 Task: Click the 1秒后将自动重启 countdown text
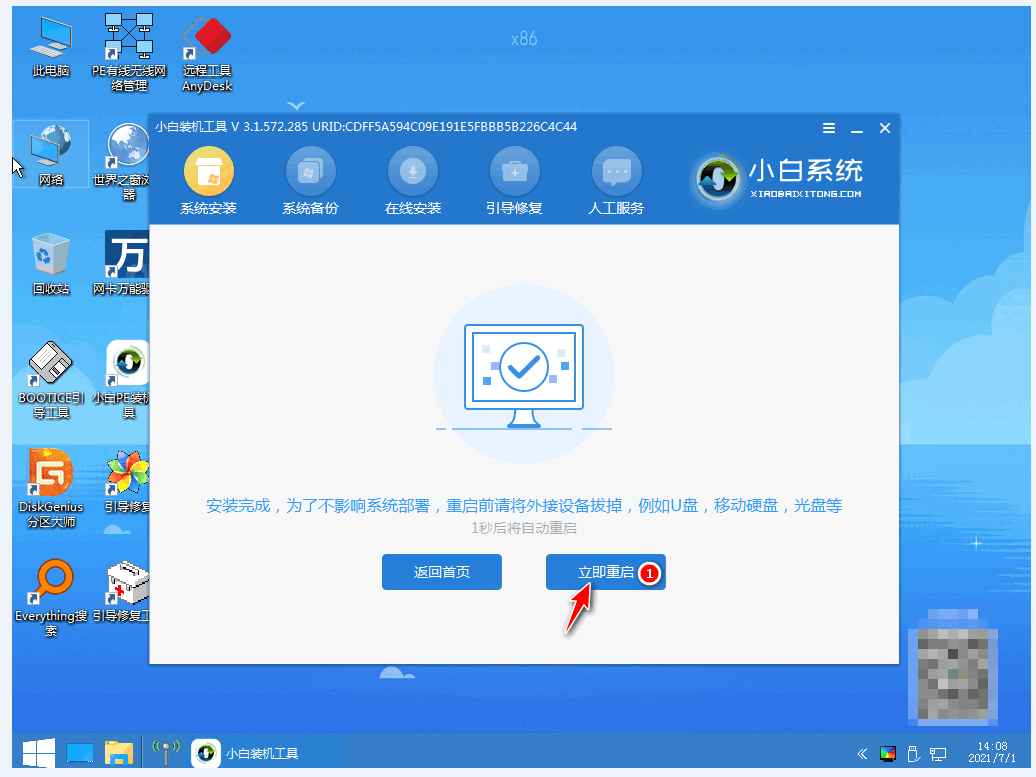tap(524, 528)
